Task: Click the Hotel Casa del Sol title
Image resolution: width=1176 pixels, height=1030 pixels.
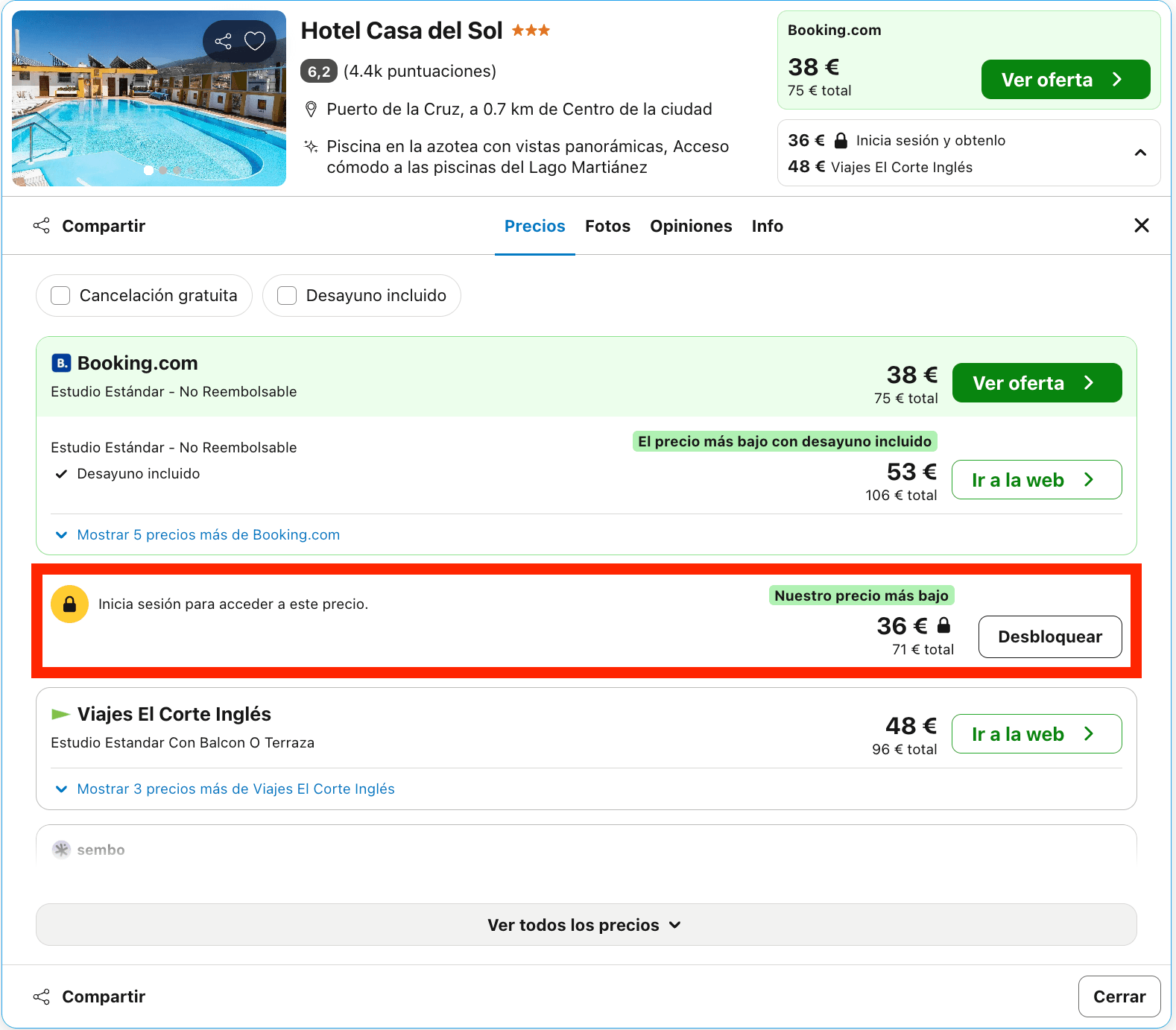Action: tap(402, 31)
